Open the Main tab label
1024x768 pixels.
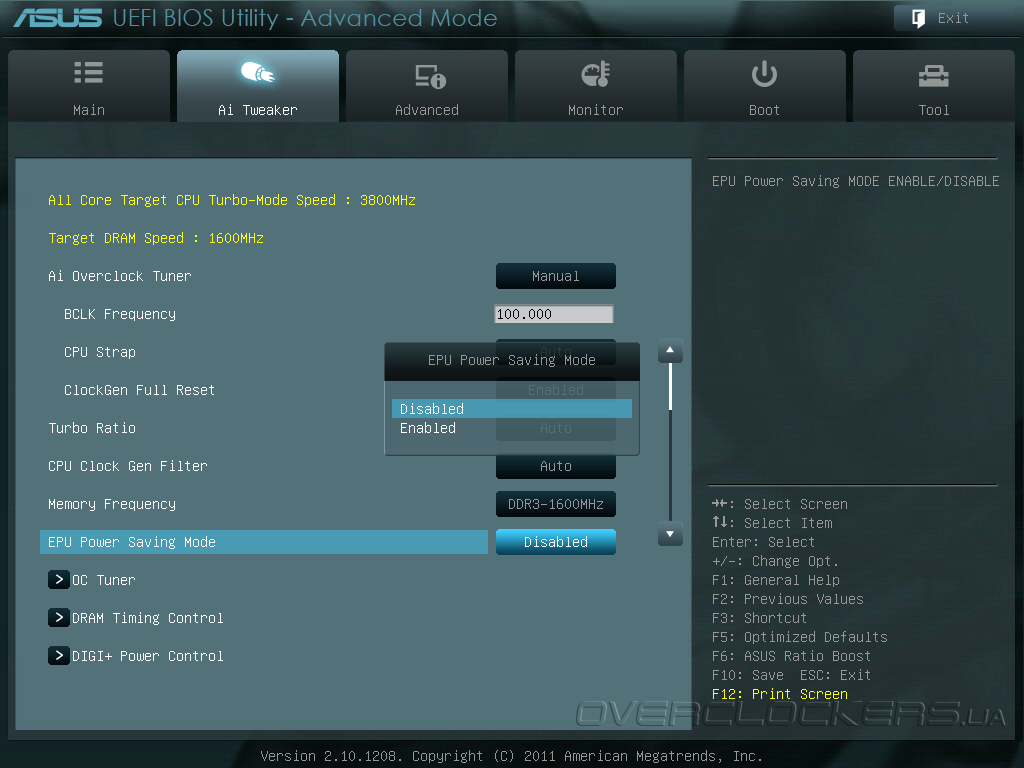click(89, 110)
